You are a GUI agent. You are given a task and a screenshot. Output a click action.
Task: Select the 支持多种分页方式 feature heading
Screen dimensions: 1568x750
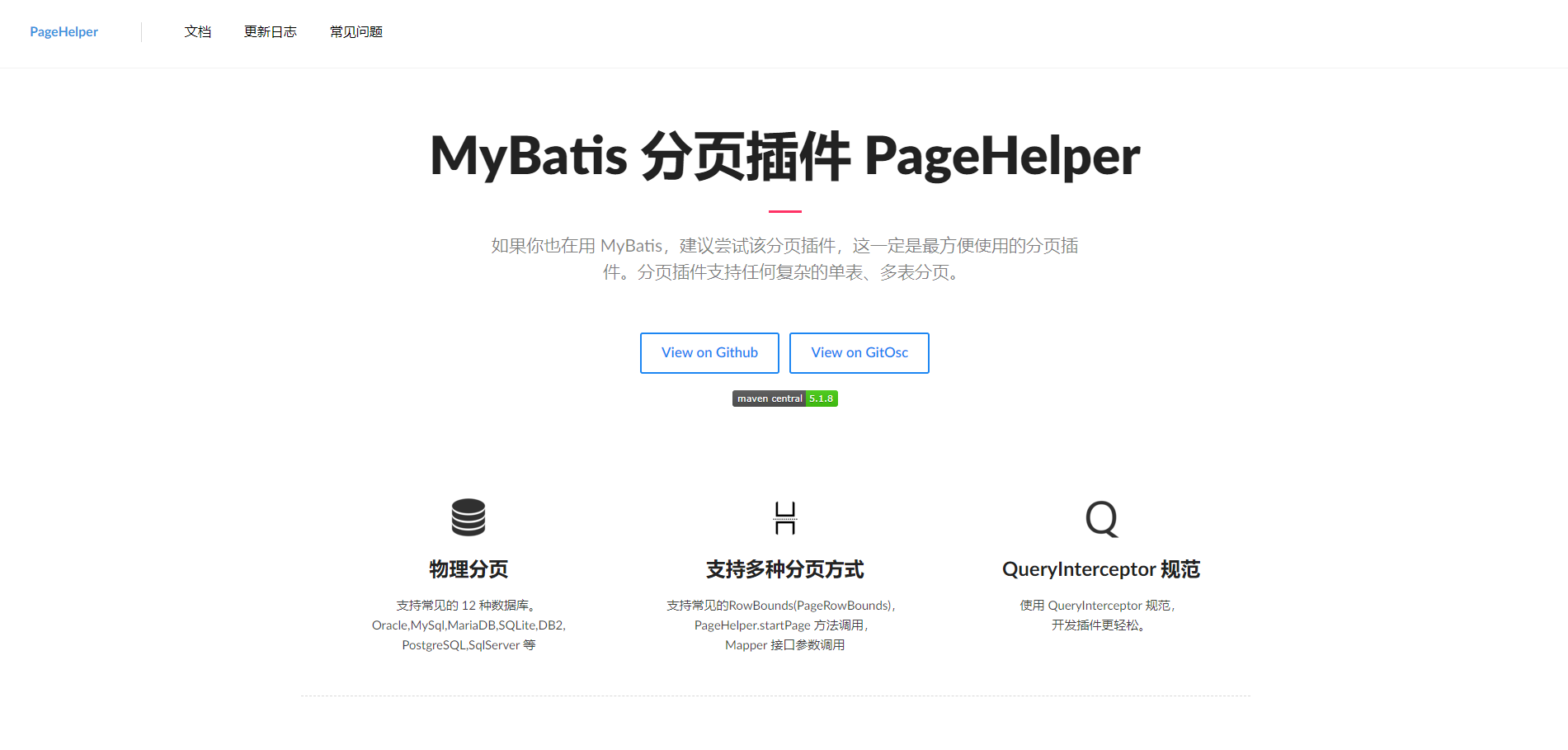[784, 569]
